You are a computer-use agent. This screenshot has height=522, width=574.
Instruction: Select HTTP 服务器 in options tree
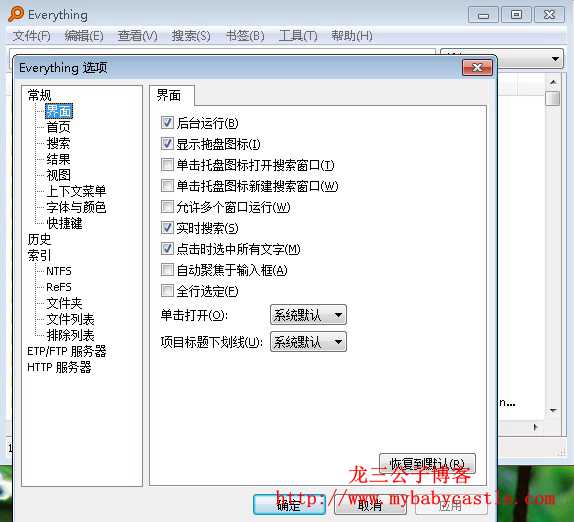(x=59, y=367)
